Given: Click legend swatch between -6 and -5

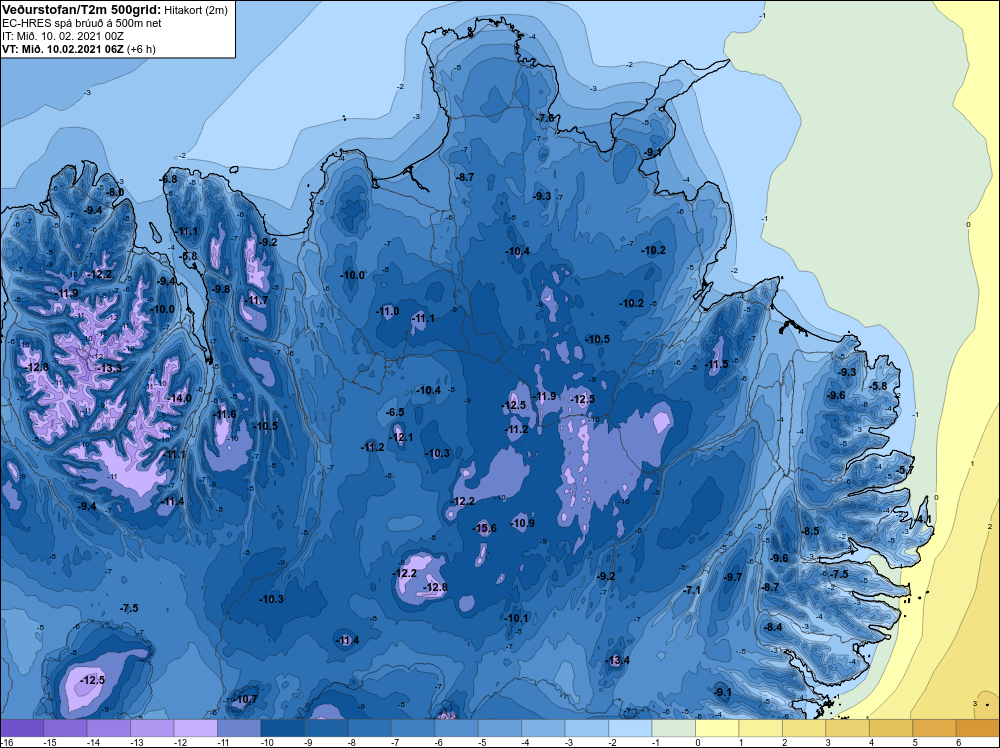Looking at the screenshot, I should coord(456,728).
